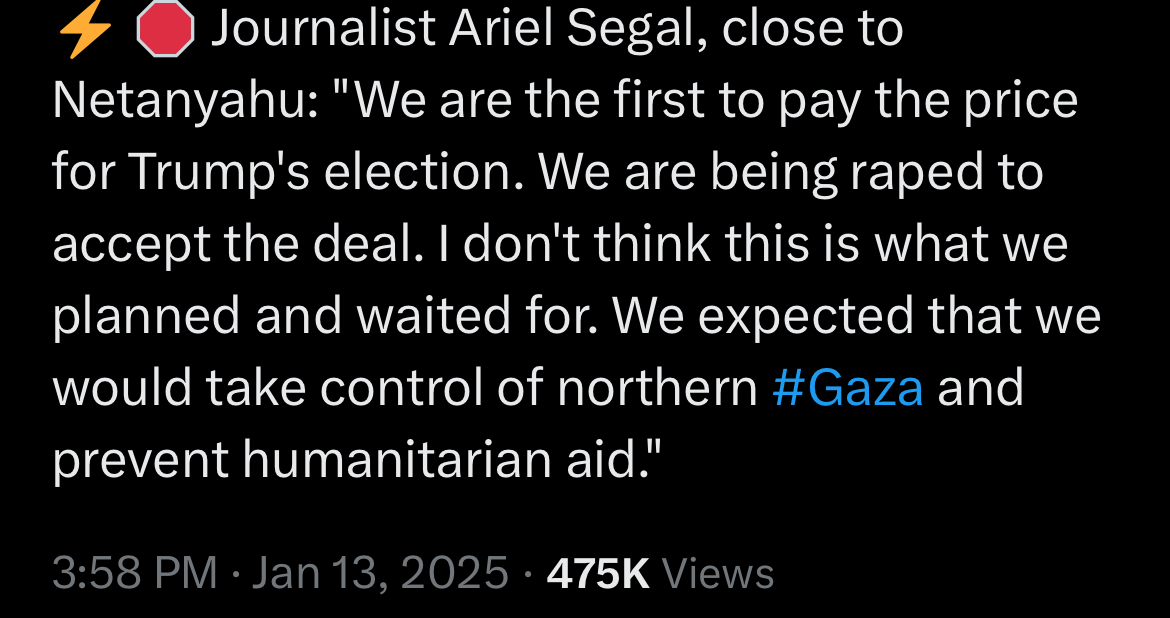Click the word Journalist in tweet text
Screen dimensions: 1170x618
pyautogui.click(x=323, y=28)
